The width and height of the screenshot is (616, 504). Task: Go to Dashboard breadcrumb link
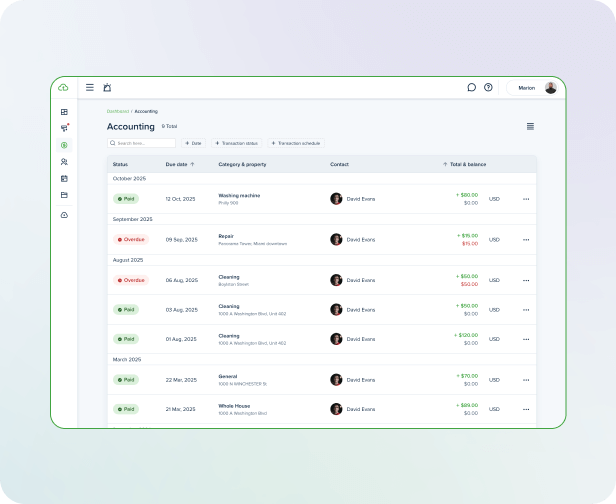pos(118,111)
